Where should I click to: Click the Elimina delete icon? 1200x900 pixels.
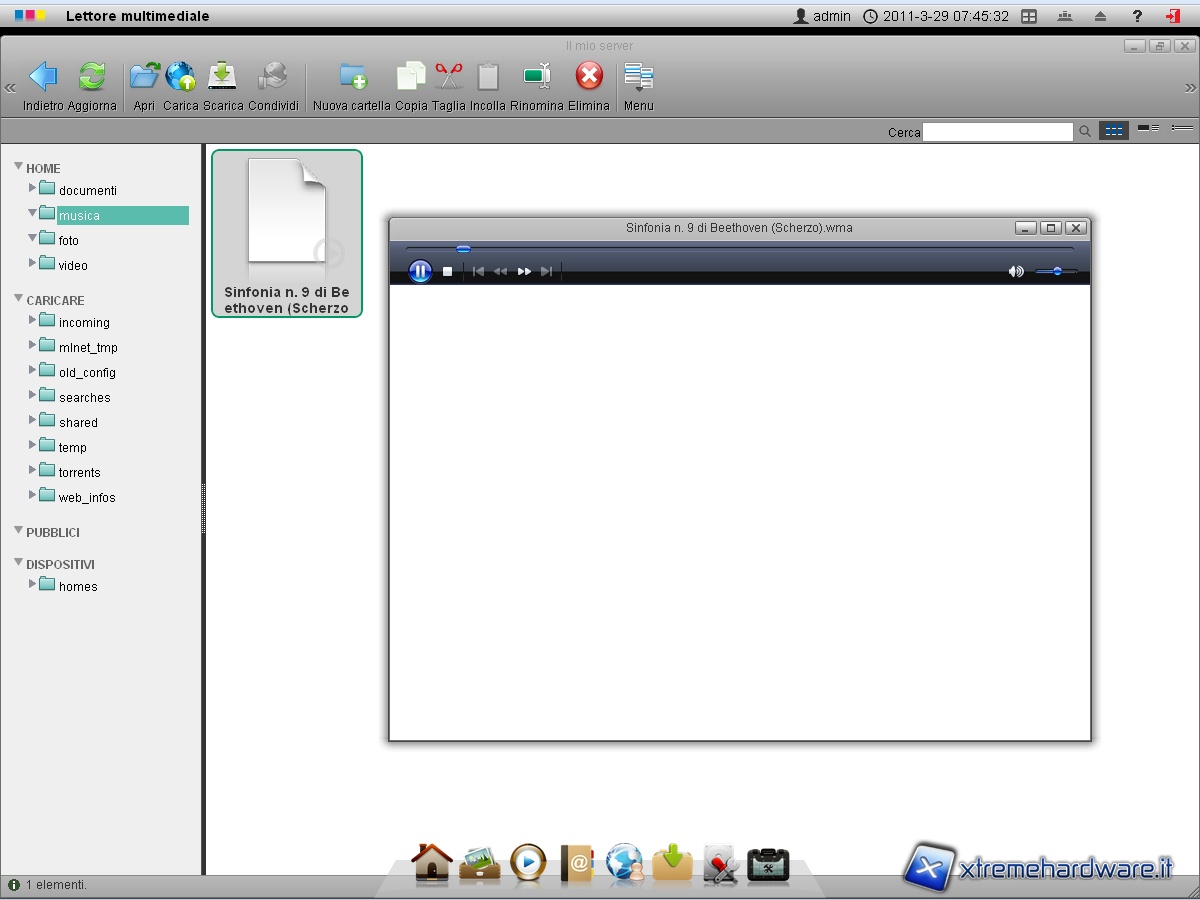pos(589,77)
